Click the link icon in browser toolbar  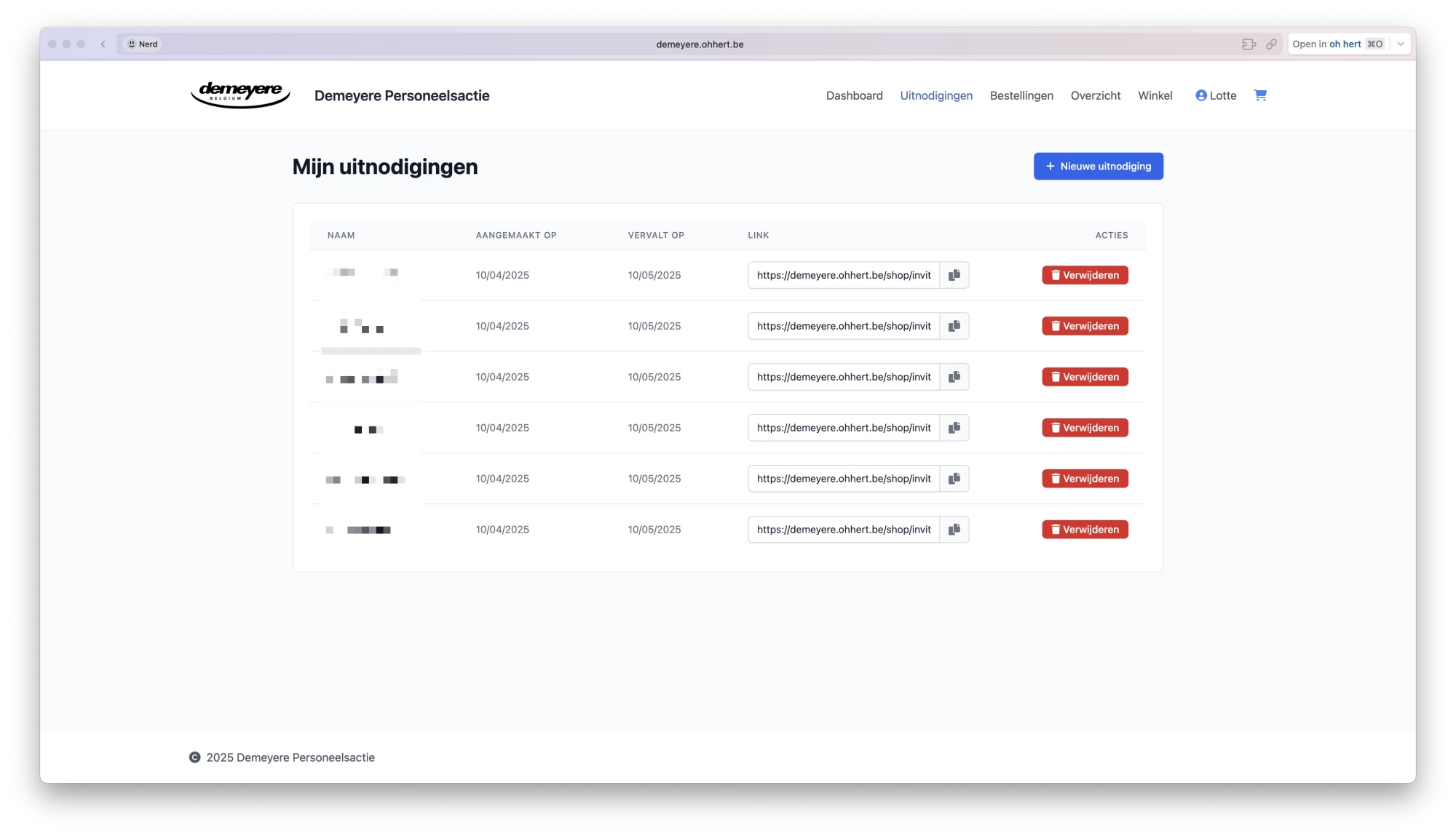(x=1271, y=44)
